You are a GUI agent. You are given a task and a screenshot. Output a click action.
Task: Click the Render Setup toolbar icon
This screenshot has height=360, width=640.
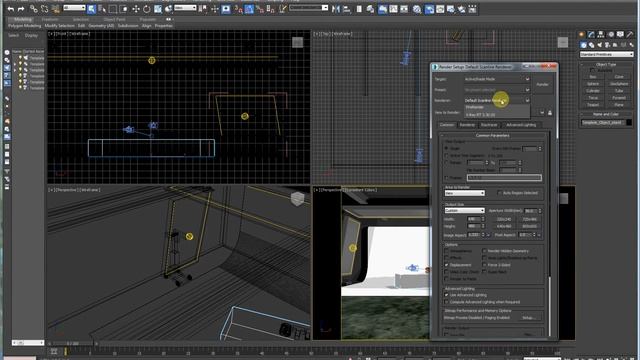(x=429, y=9)
